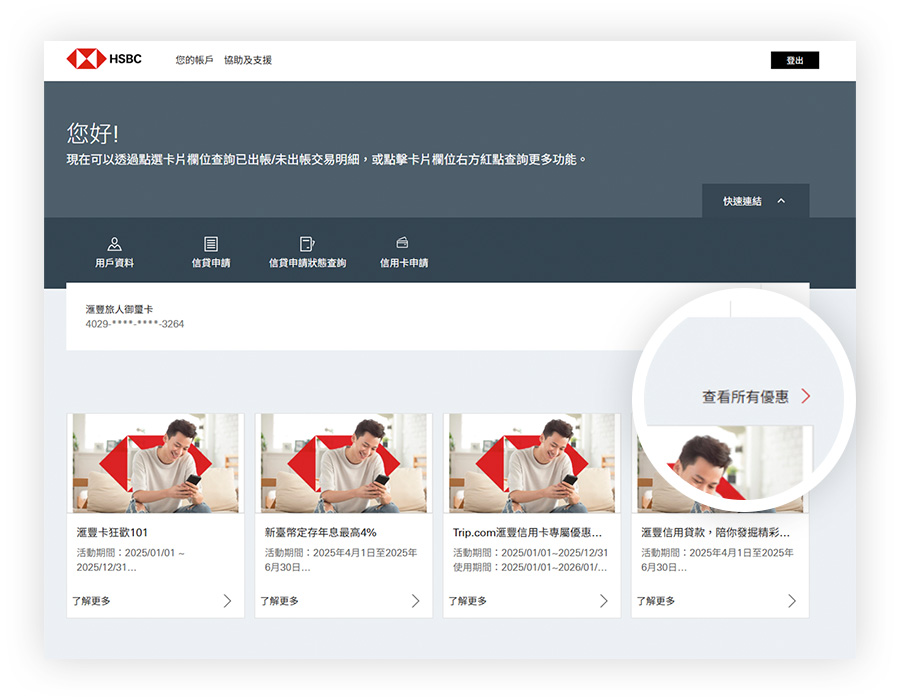Select the 滙豐旅人御璽卡 card row
The width and height of the screenshot is (900, 700).
click(x=437, y=316)
